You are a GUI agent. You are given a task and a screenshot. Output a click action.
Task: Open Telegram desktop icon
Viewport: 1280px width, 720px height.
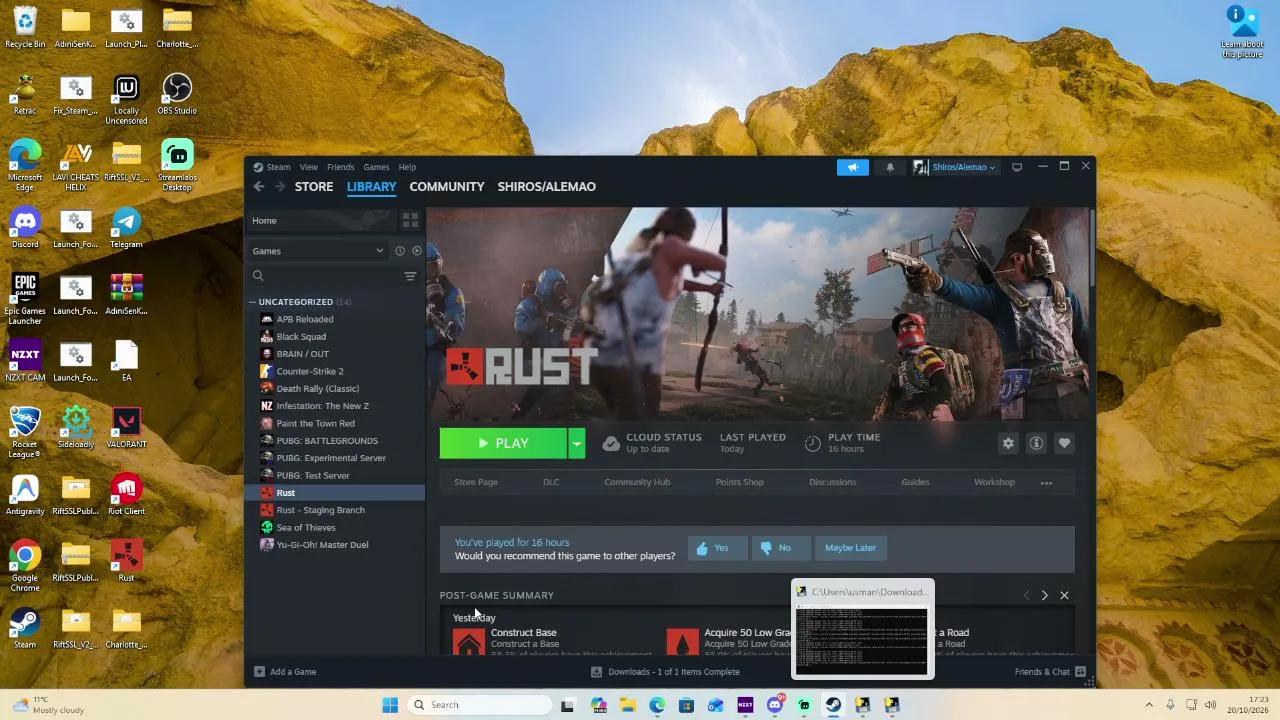pyautogui.click(x=126, y=228)
